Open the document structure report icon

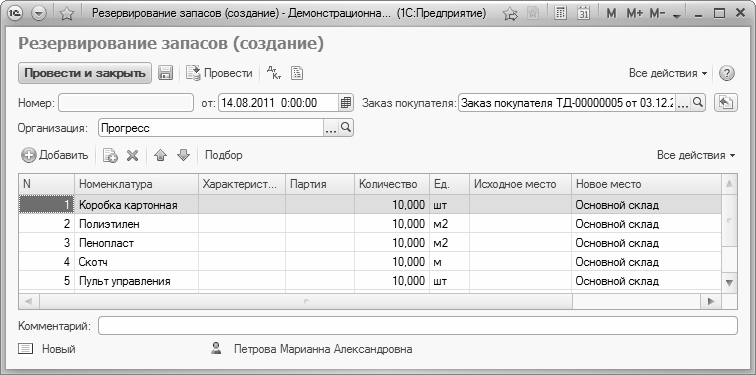[297, 73]
